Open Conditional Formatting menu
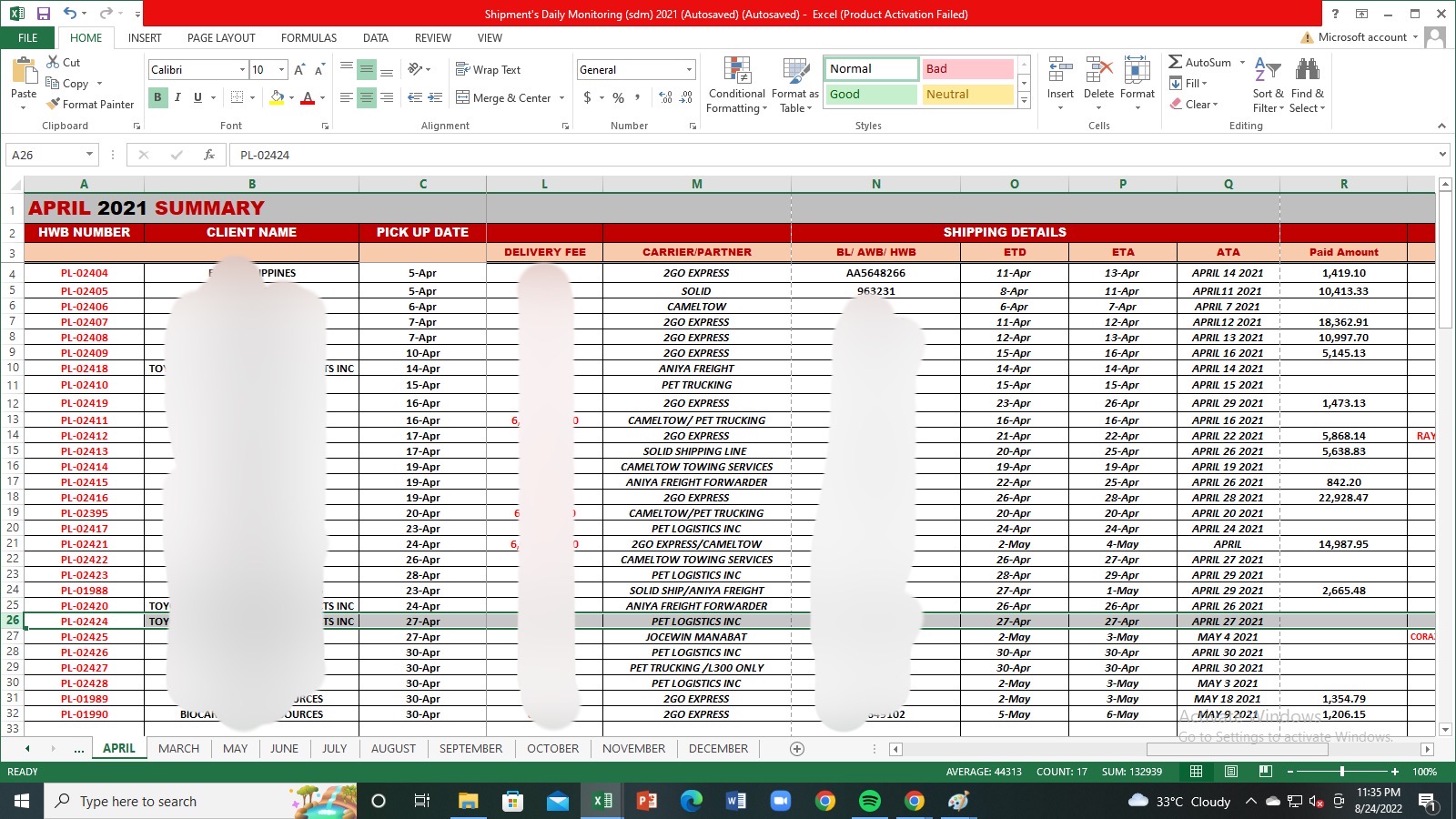Image resolution: width=1456 pixels, height=819 pixels. pyautogui.click(x=737, y=85)
